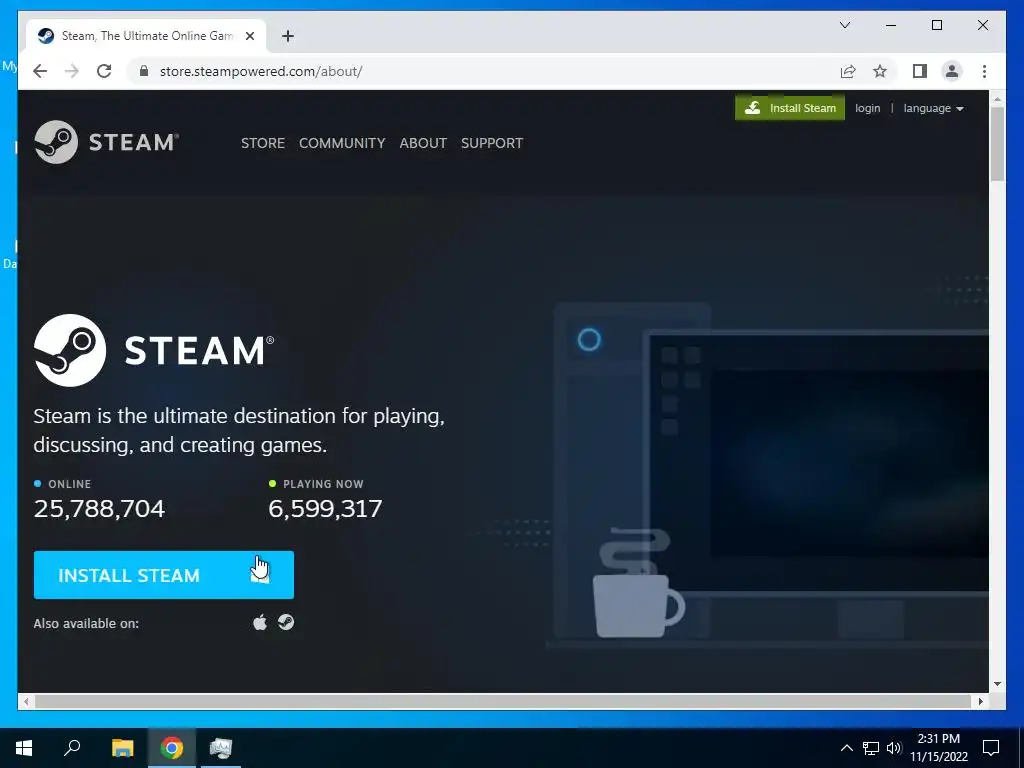
Task: Click the SteamOS download icon
Action: 285,622
